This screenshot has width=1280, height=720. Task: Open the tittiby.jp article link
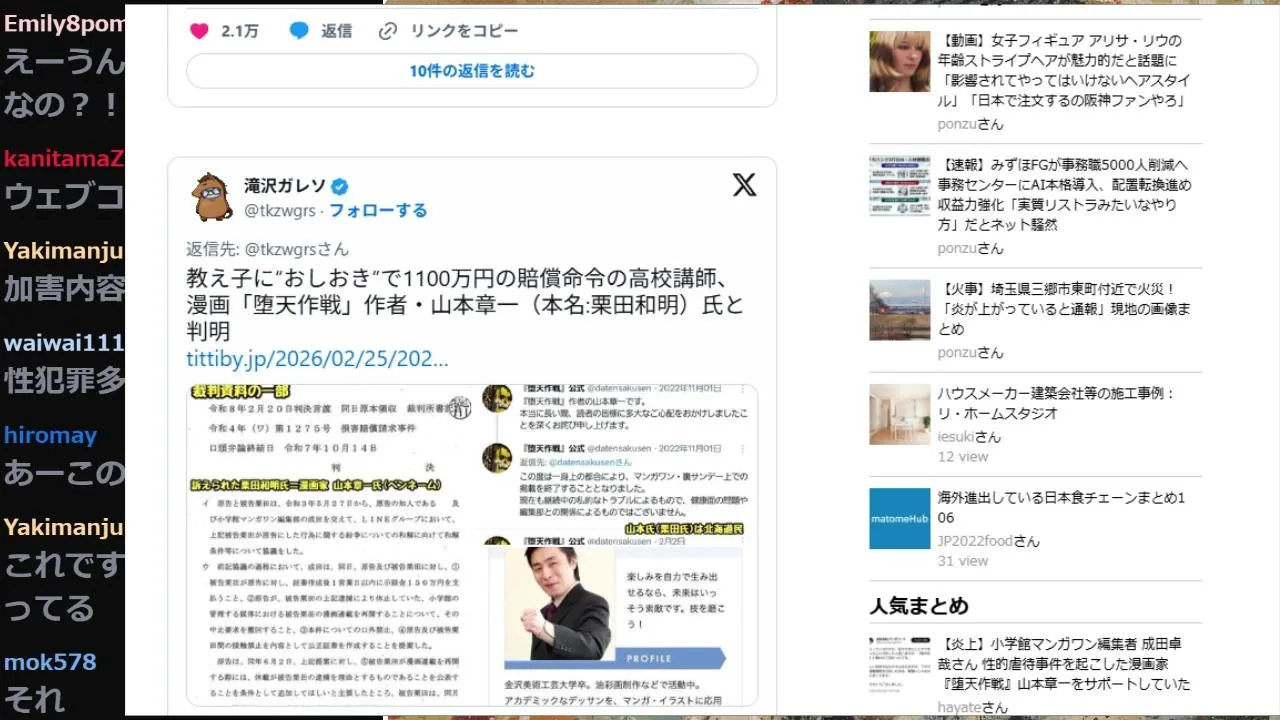(317, 359)
